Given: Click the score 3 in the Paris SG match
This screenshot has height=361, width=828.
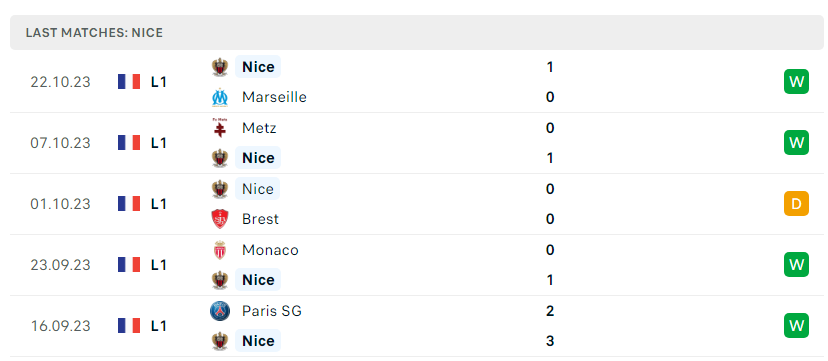Looking at the screenshot, I should pyautogui.click(x=550, y=341).
